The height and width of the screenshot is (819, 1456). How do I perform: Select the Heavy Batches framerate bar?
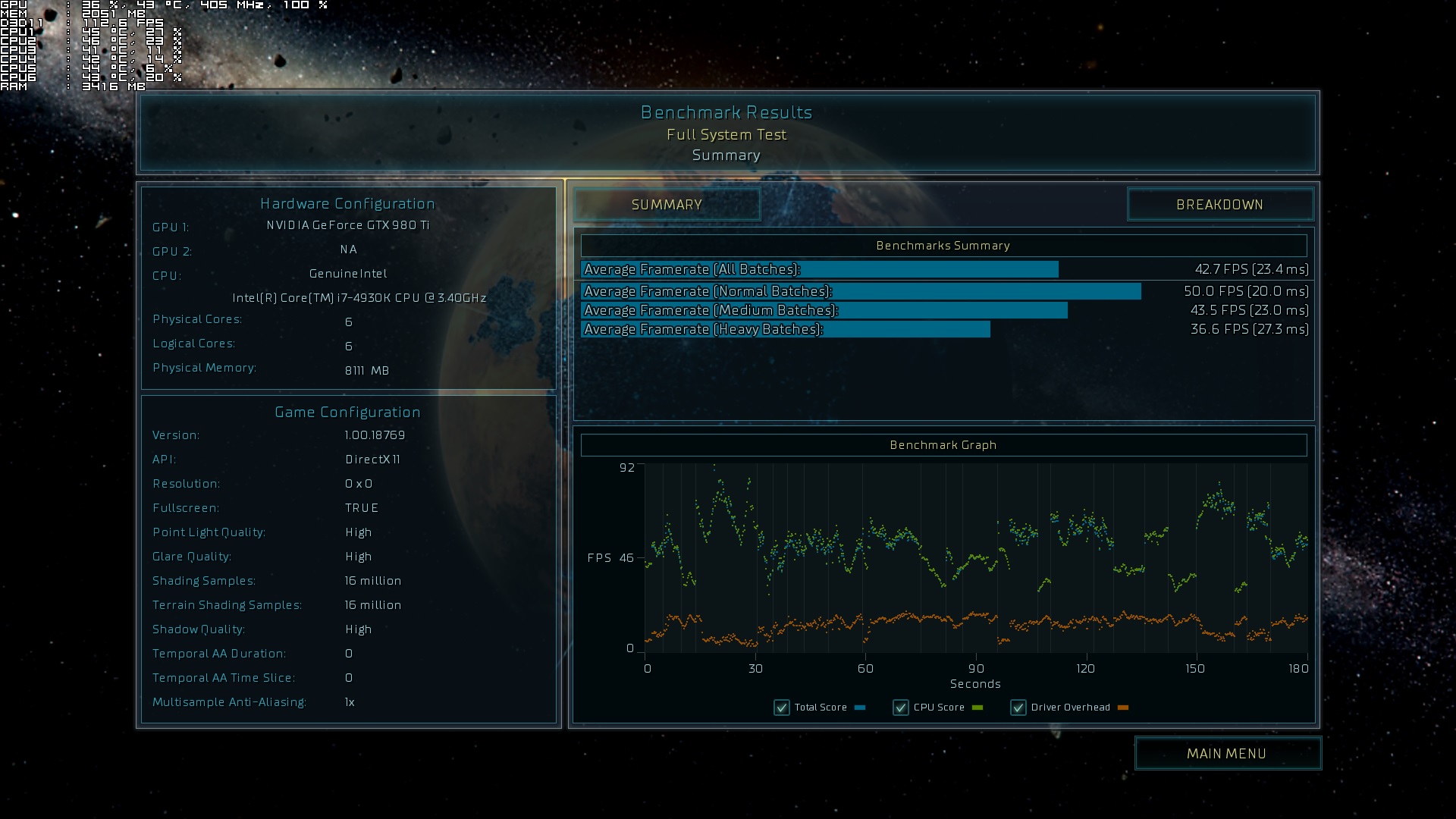pyautogui.click(x=785, y=329)
